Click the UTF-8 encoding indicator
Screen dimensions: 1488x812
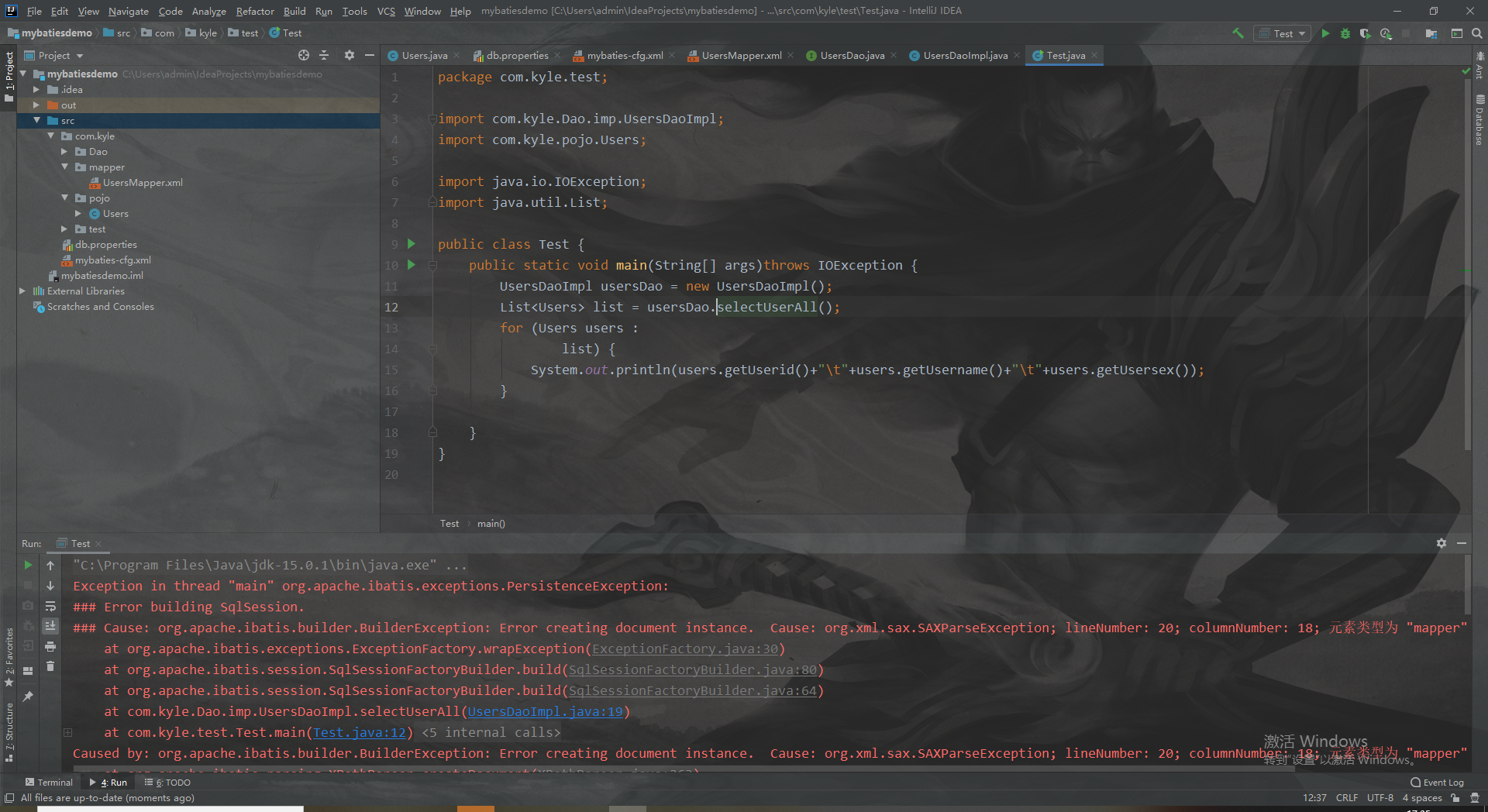pyautogui.click(x=1379, y=798)
